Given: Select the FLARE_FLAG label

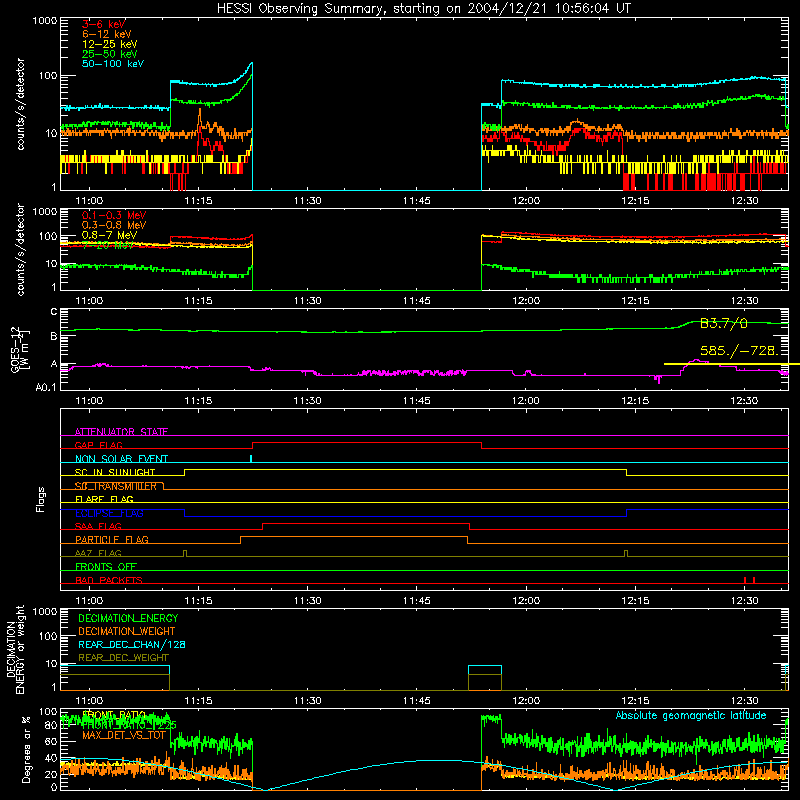Looking at the screenshot, I should point(104,499).
